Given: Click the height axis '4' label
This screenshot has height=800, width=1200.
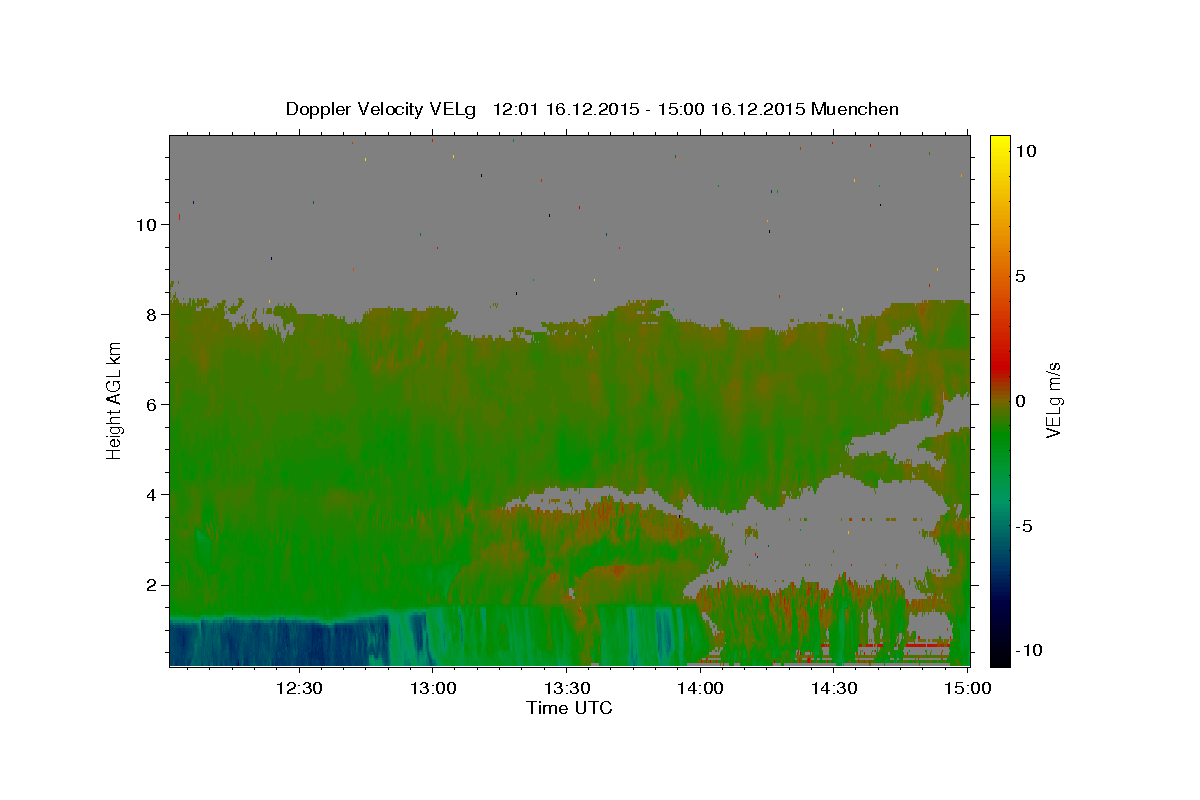Looking at the screenshot, I should pyautogui.click(x=154, y=495).
